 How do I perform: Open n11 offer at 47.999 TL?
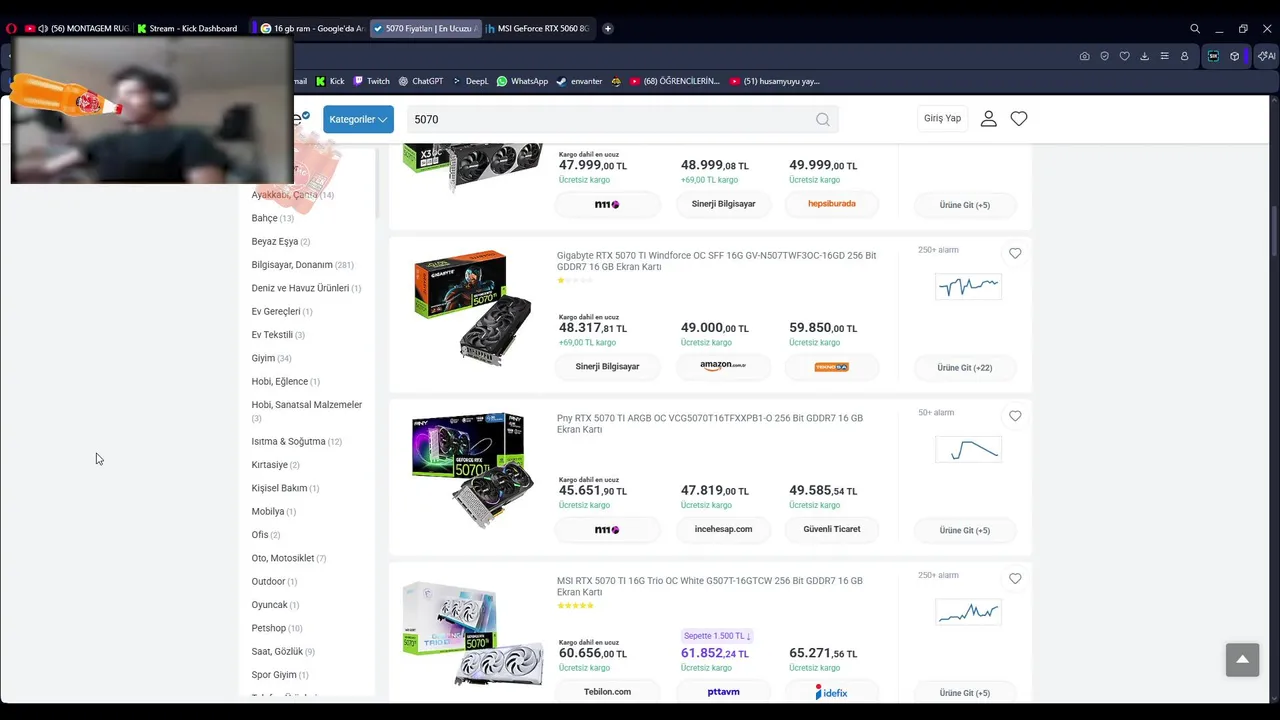click(x=607, y=204)
